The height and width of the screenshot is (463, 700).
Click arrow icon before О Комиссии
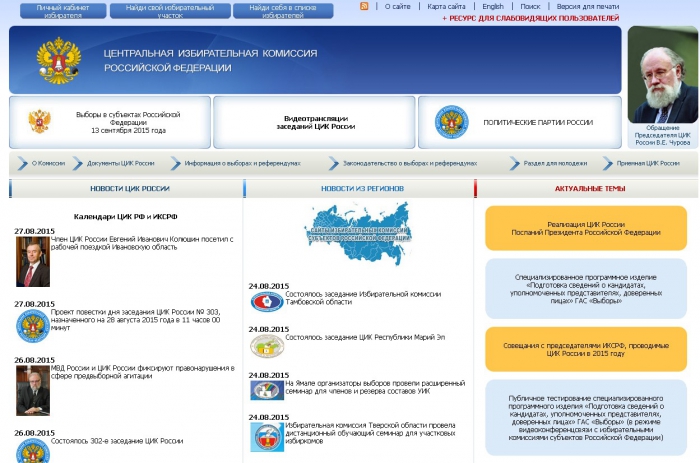pyautogui.click(x=22, y=163)
